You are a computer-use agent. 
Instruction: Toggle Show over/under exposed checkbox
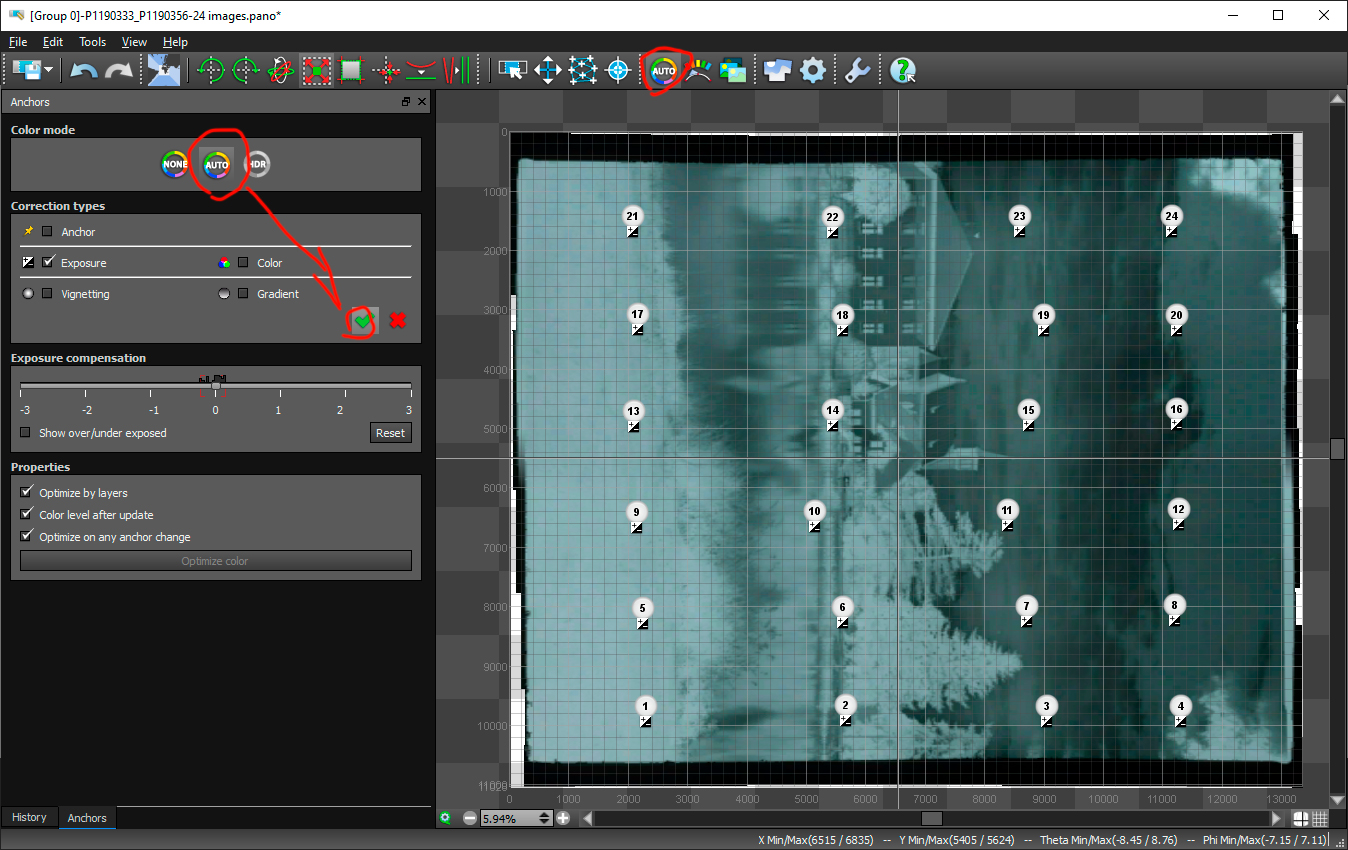tap(26, 433)
